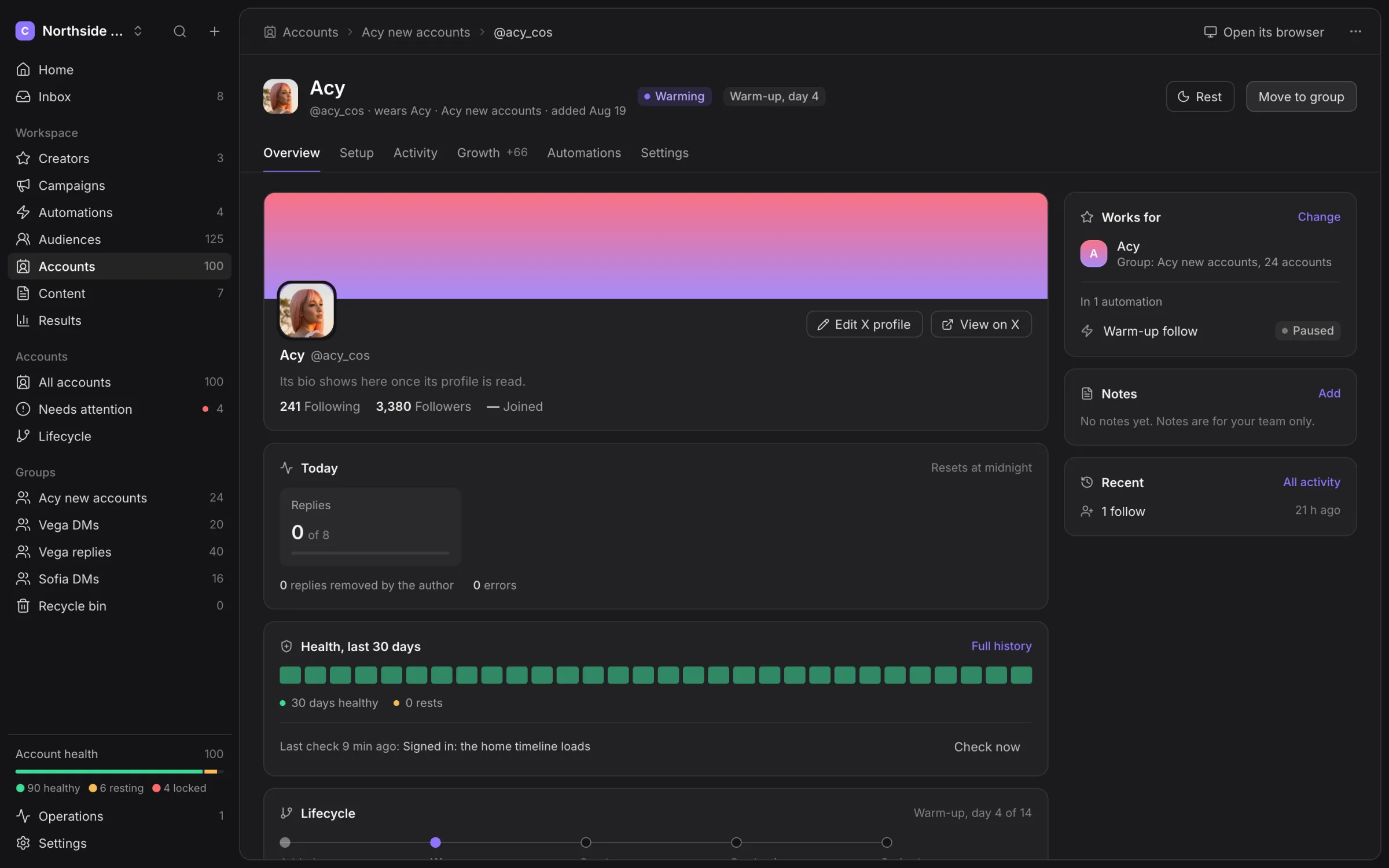1389x868 pixels.
Task: Open the three-dot more menu
Action: coord(1355,32)
